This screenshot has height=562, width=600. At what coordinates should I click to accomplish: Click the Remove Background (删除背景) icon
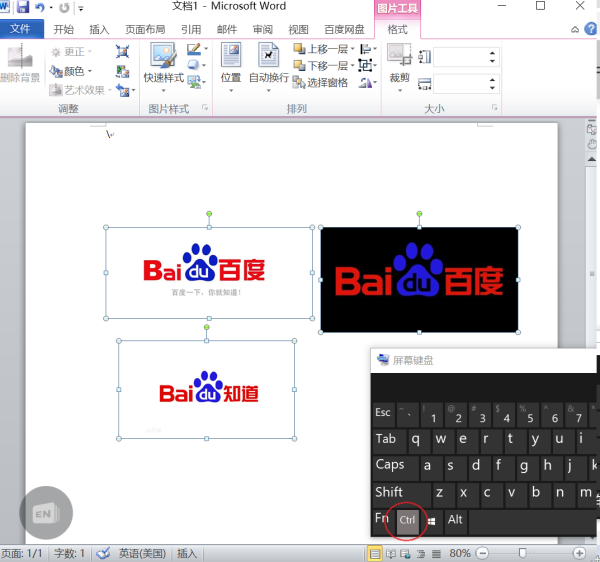[x=20, y=57]
